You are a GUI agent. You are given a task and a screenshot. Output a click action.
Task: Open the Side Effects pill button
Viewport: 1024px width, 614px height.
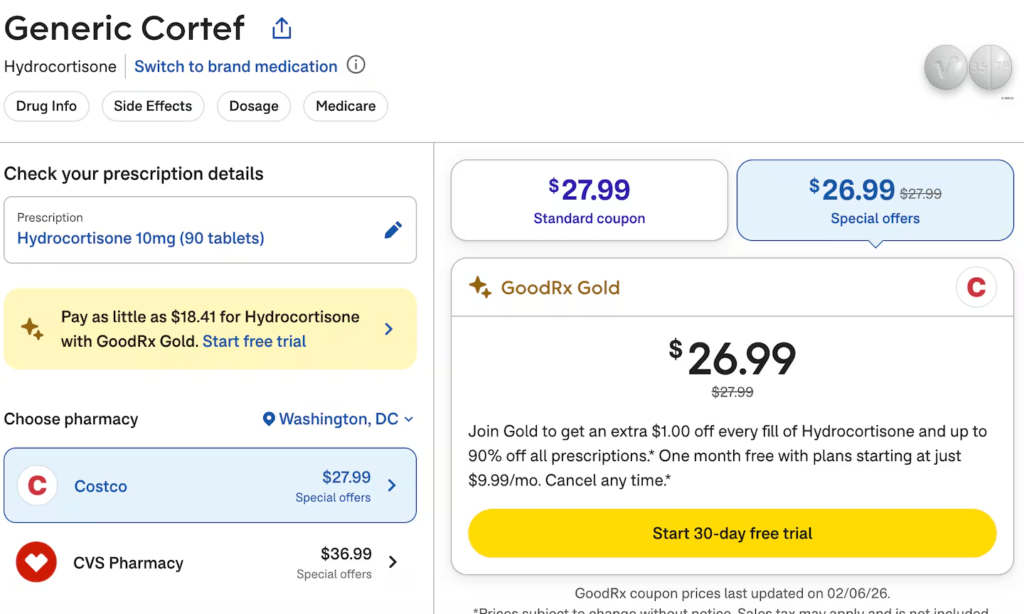[x=153, y=106]
